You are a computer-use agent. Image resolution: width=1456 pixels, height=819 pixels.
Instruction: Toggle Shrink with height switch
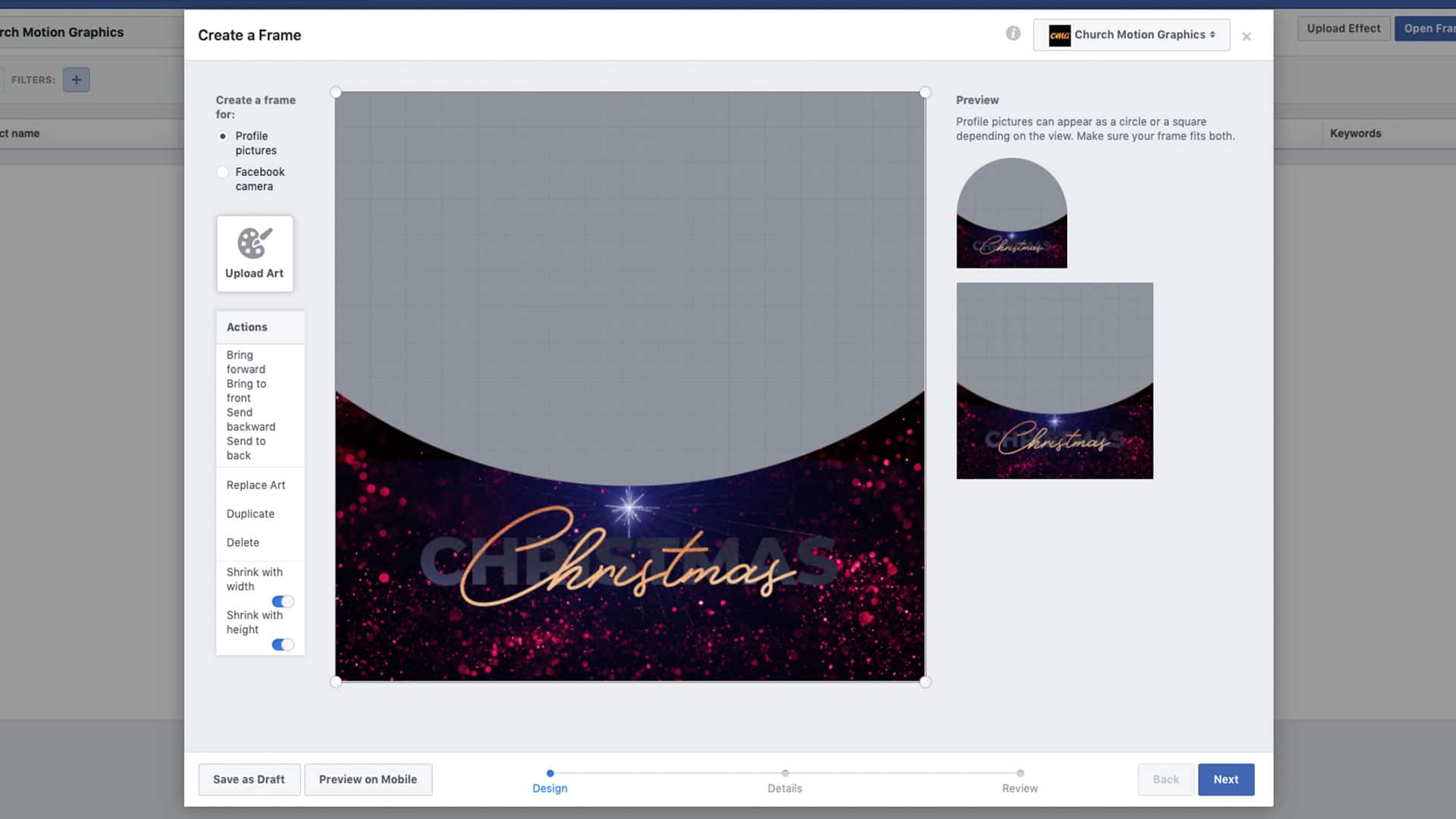(283, 645)
